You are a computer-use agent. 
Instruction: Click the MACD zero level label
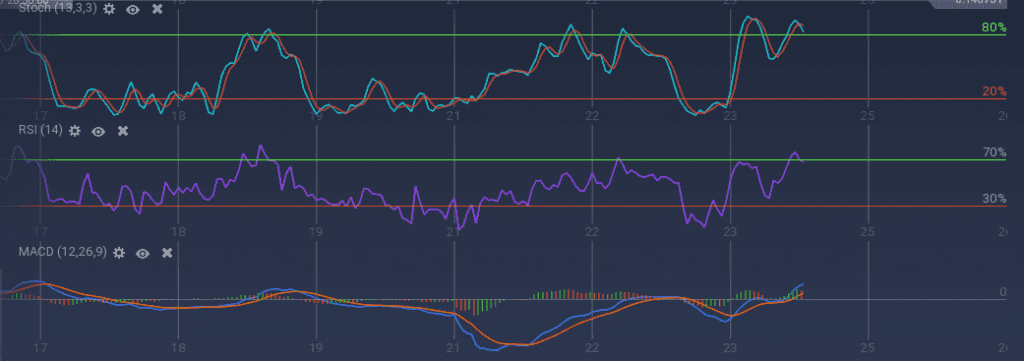[1003, 292]
